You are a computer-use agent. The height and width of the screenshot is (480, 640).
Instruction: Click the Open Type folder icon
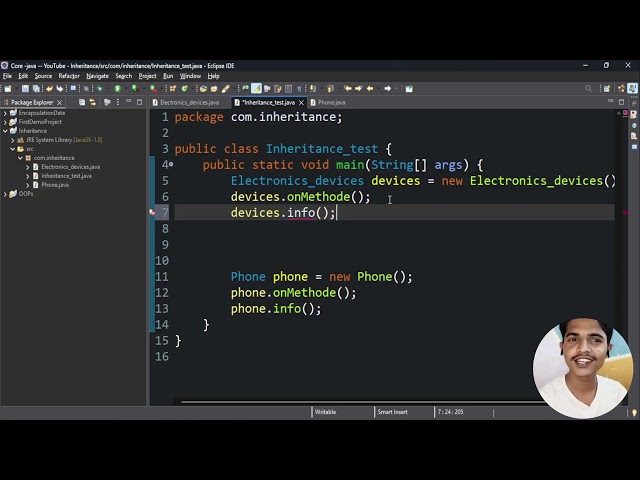203,89
